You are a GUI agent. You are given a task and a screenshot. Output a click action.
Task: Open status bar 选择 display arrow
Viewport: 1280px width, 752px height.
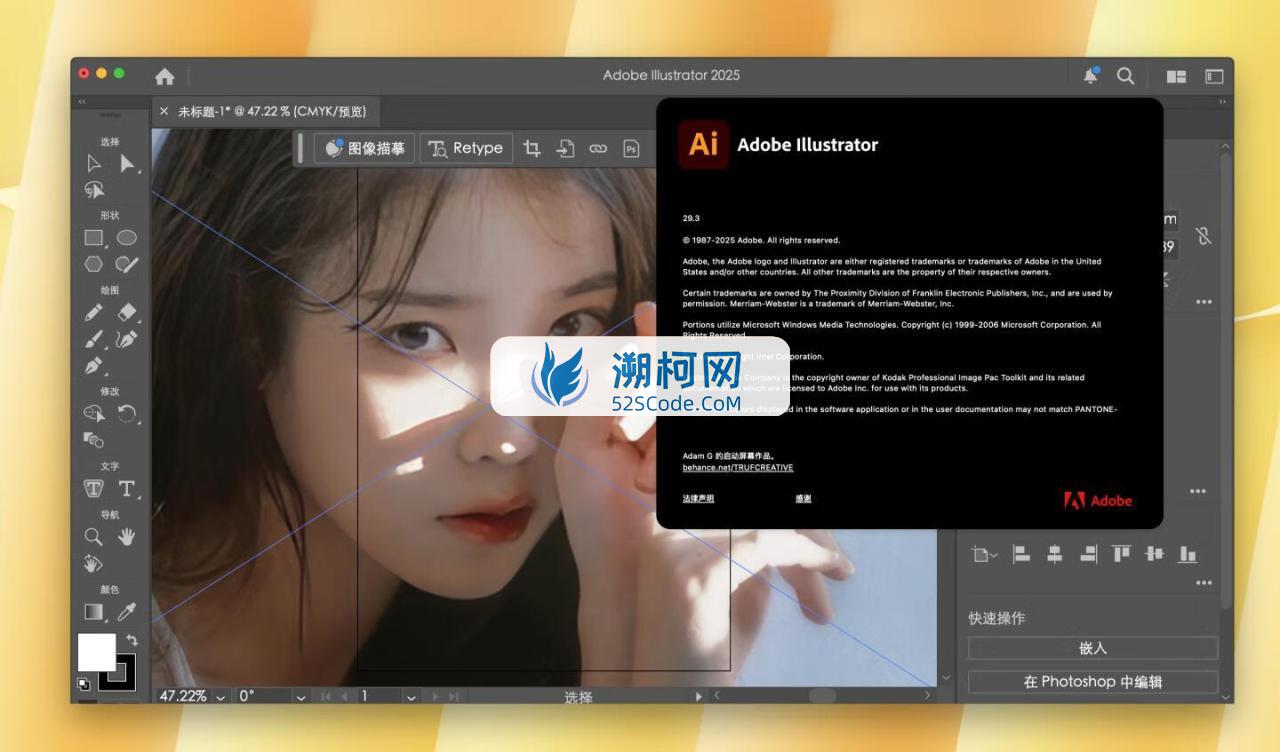(x=699, y=696)
